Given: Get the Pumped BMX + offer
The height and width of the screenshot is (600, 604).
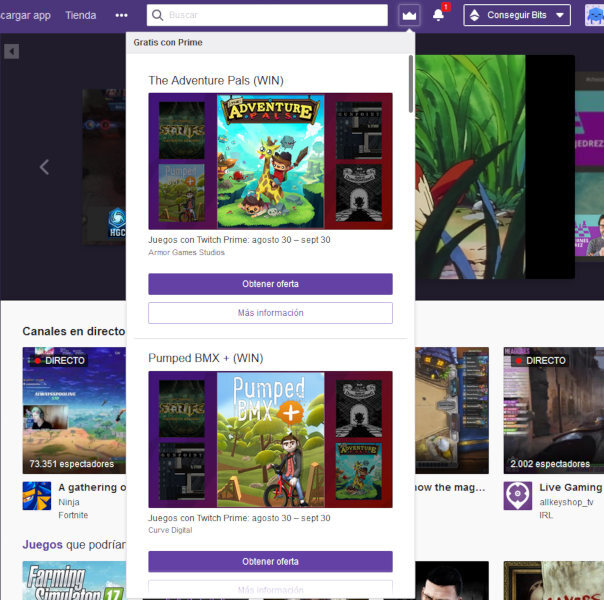Looking at the screenshot, I should [x=270, y=562].
